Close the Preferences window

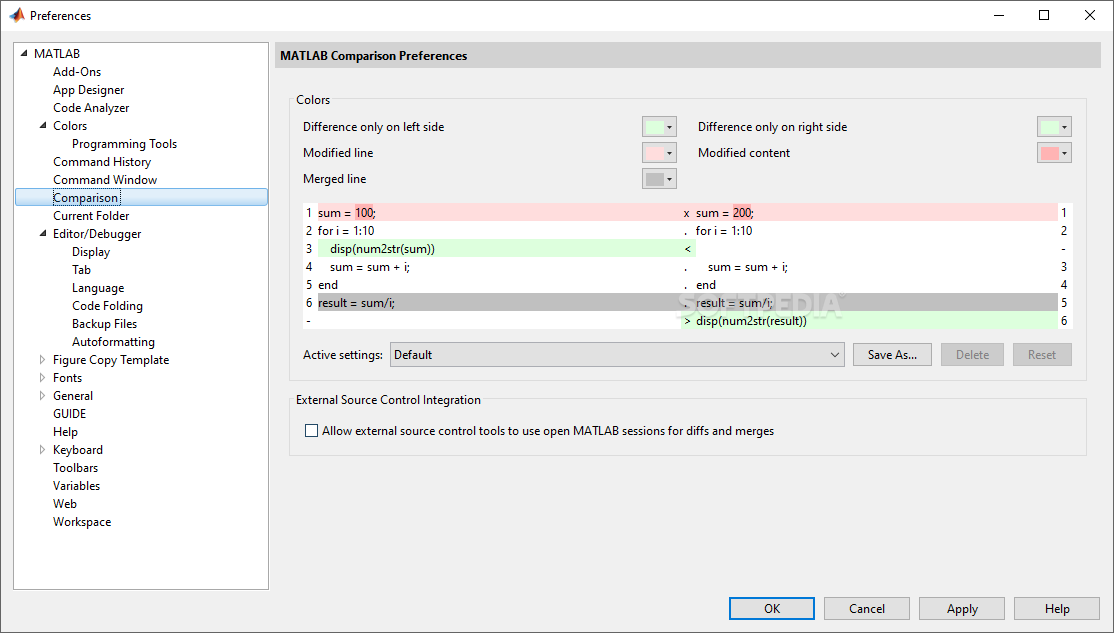click(x=1090, y=15)
